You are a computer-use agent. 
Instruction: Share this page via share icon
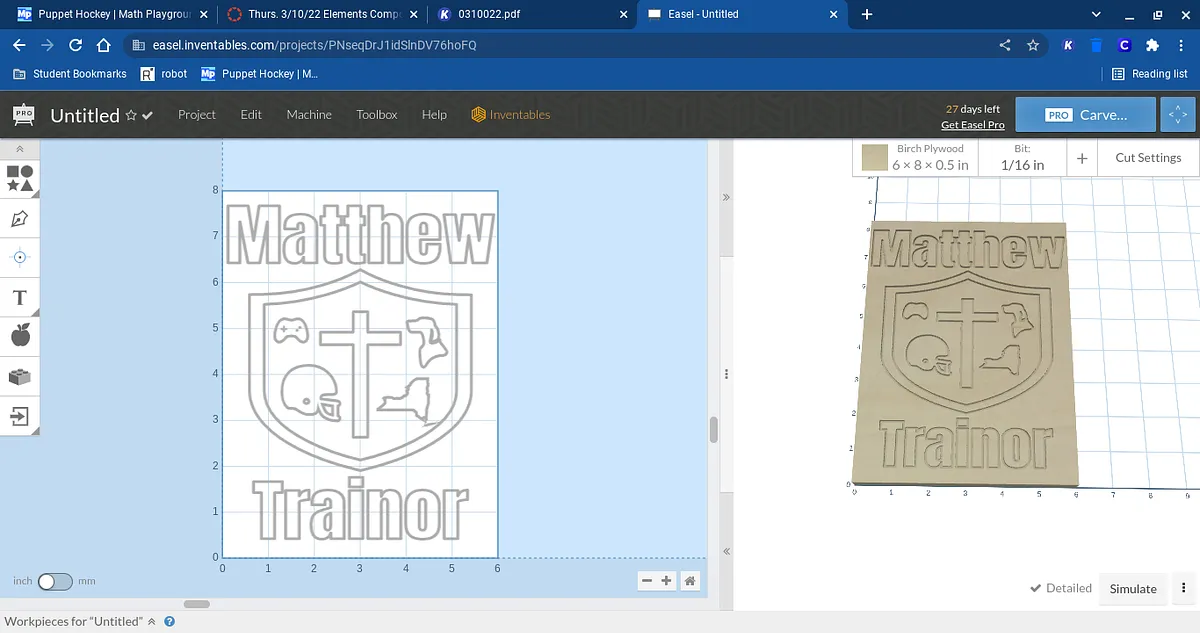click(x=1005, y=45)
